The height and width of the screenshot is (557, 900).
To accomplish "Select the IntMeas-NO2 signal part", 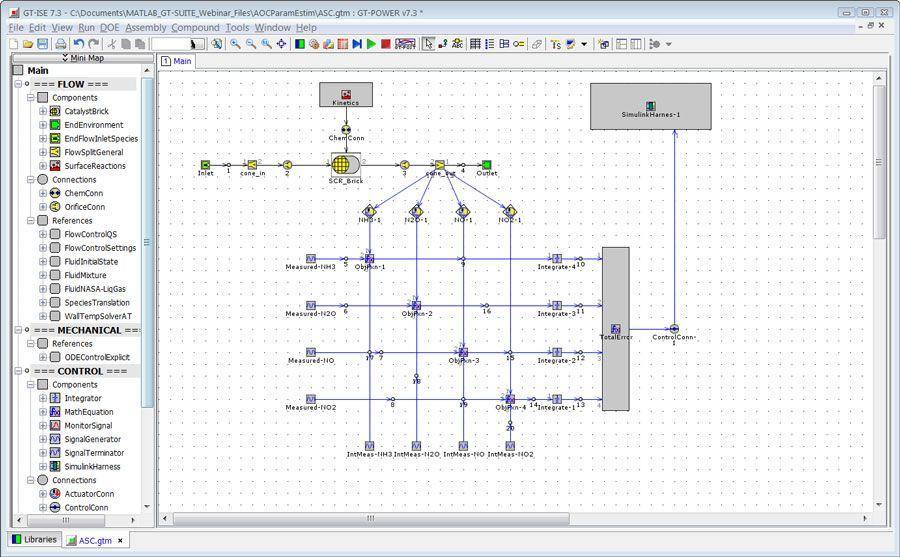I will click(x=510, y=446).
